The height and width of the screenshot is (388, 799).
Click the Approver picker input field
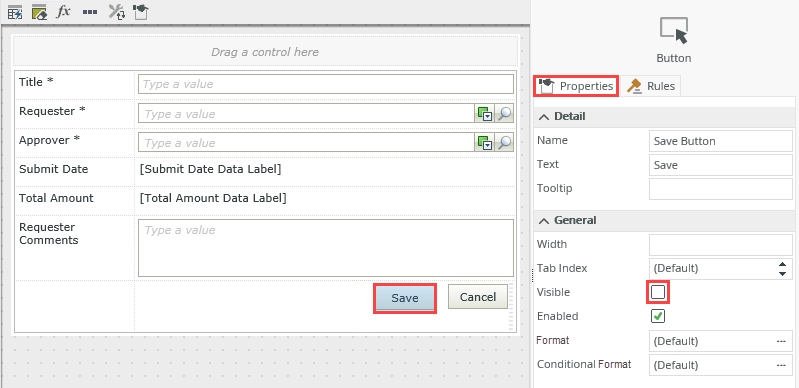[x=306, y=143]
